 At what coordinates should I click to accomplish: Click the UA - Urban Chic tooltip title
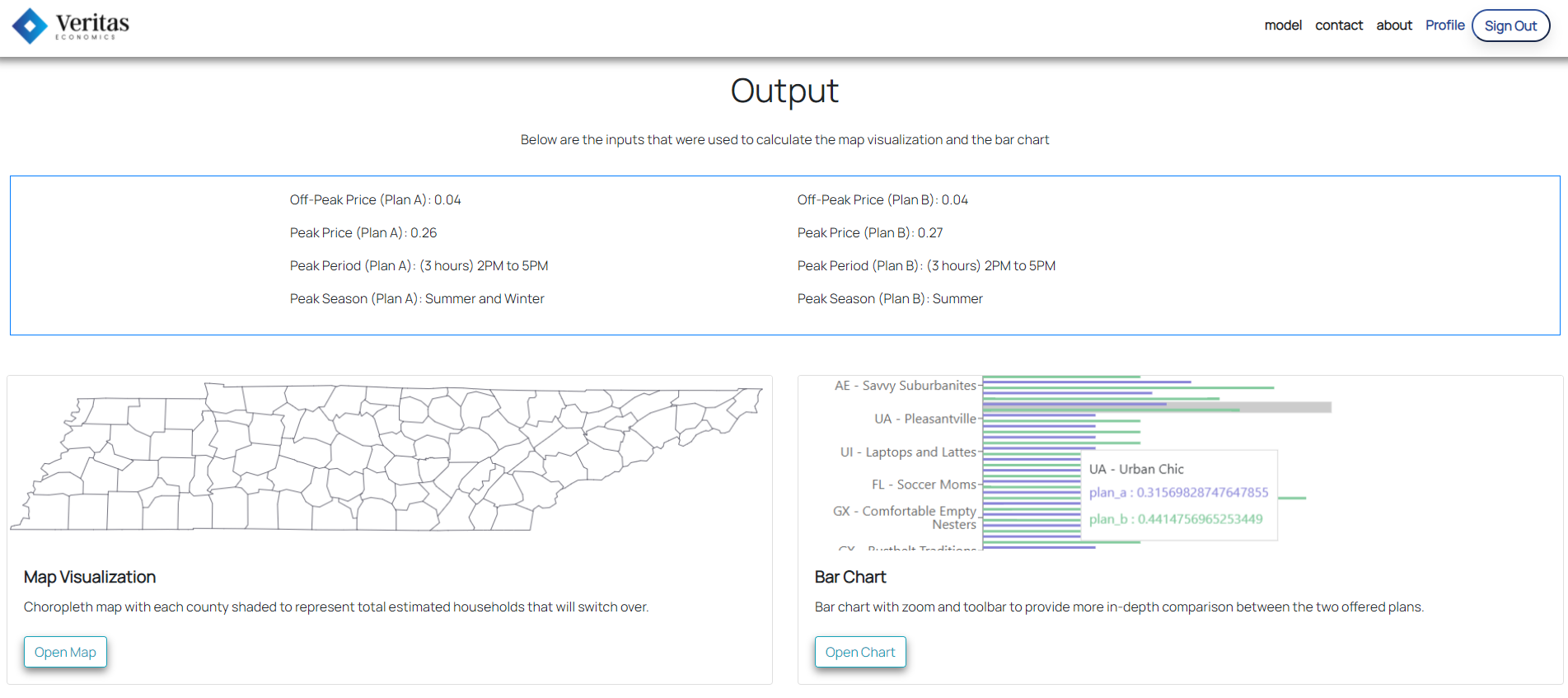(1136, 469)
